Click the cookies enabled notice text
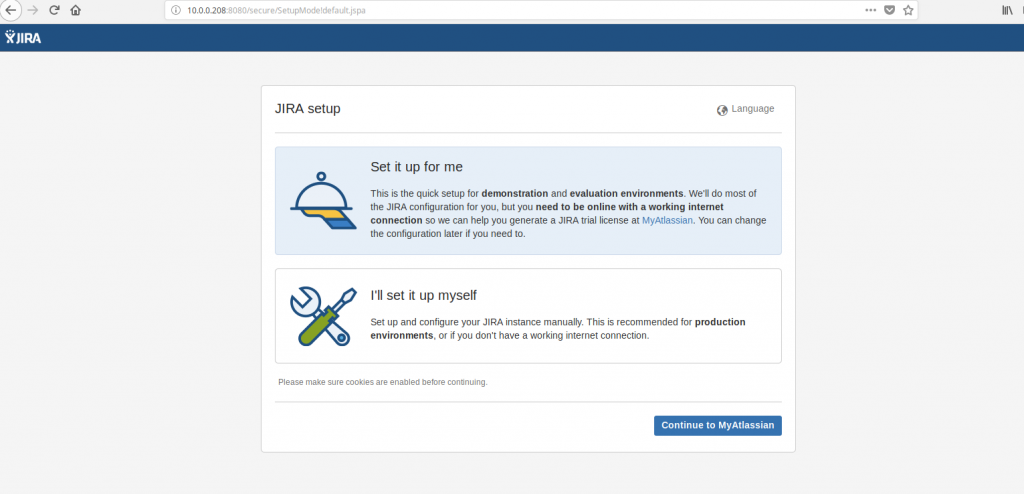 [x=383, y=382]
